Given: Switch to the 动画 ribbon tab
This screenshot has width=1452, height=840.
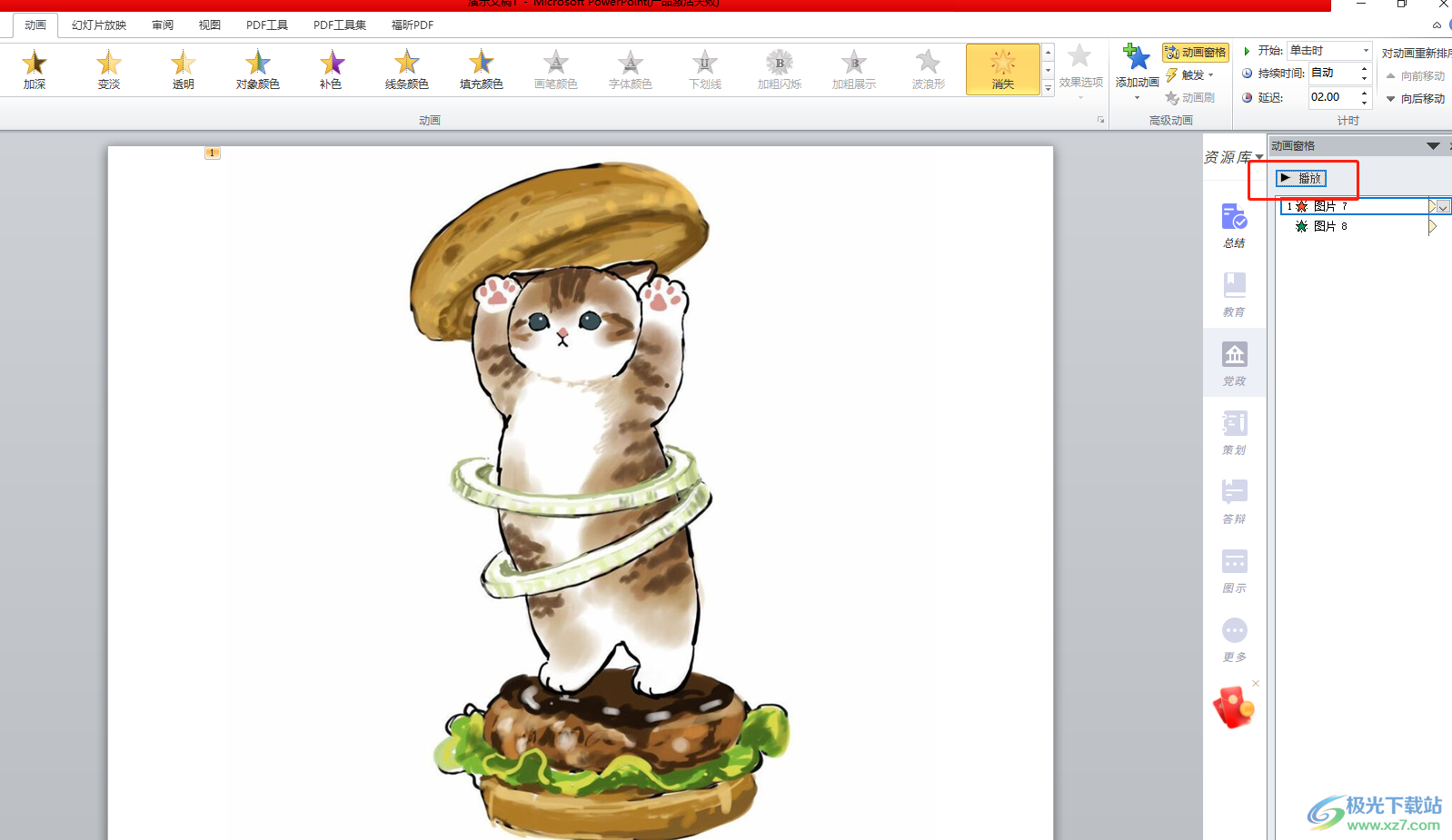Looking at the screenshot, I should pos(35,25).
